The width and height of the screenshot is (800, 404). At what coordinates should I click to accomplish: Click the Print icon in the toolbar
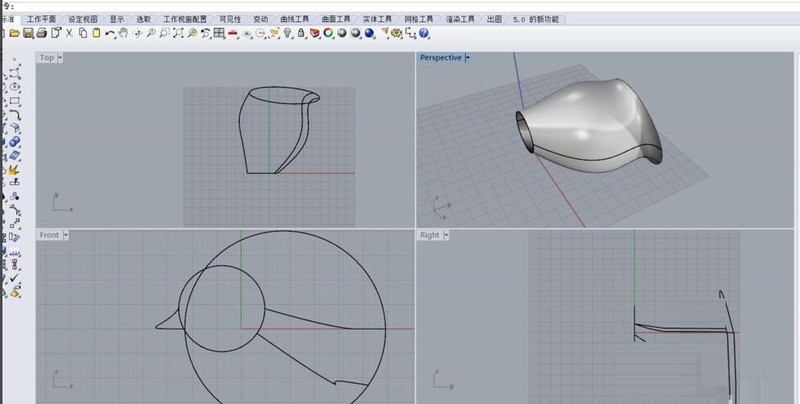42,33
